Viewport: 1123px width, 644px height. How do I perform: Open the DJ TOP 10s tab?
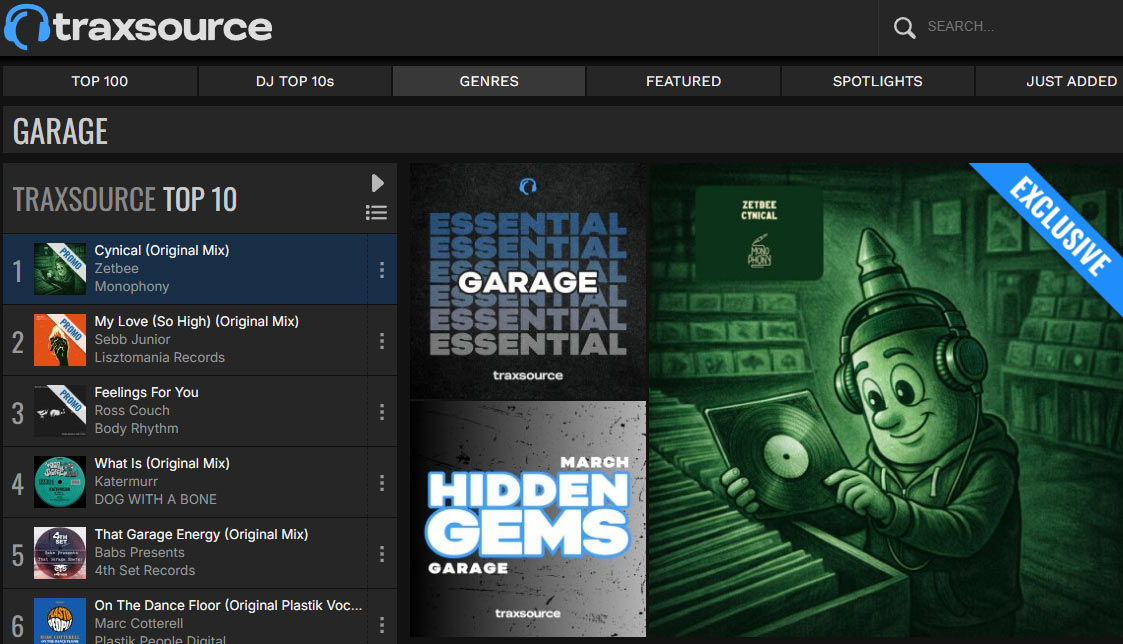pos(294,81)
